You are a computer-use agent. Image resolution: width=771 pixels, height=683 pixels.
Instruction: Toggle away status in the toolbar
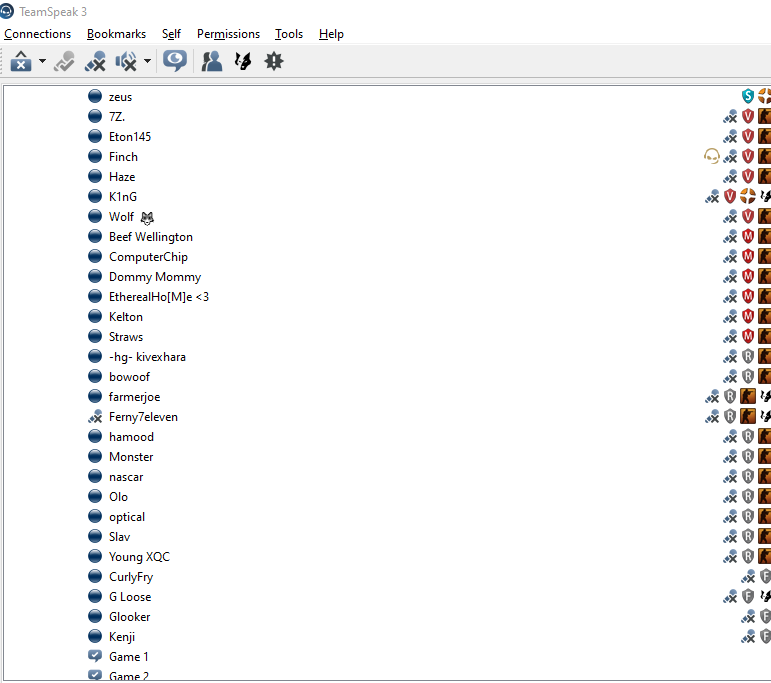[x=64, y=61]
